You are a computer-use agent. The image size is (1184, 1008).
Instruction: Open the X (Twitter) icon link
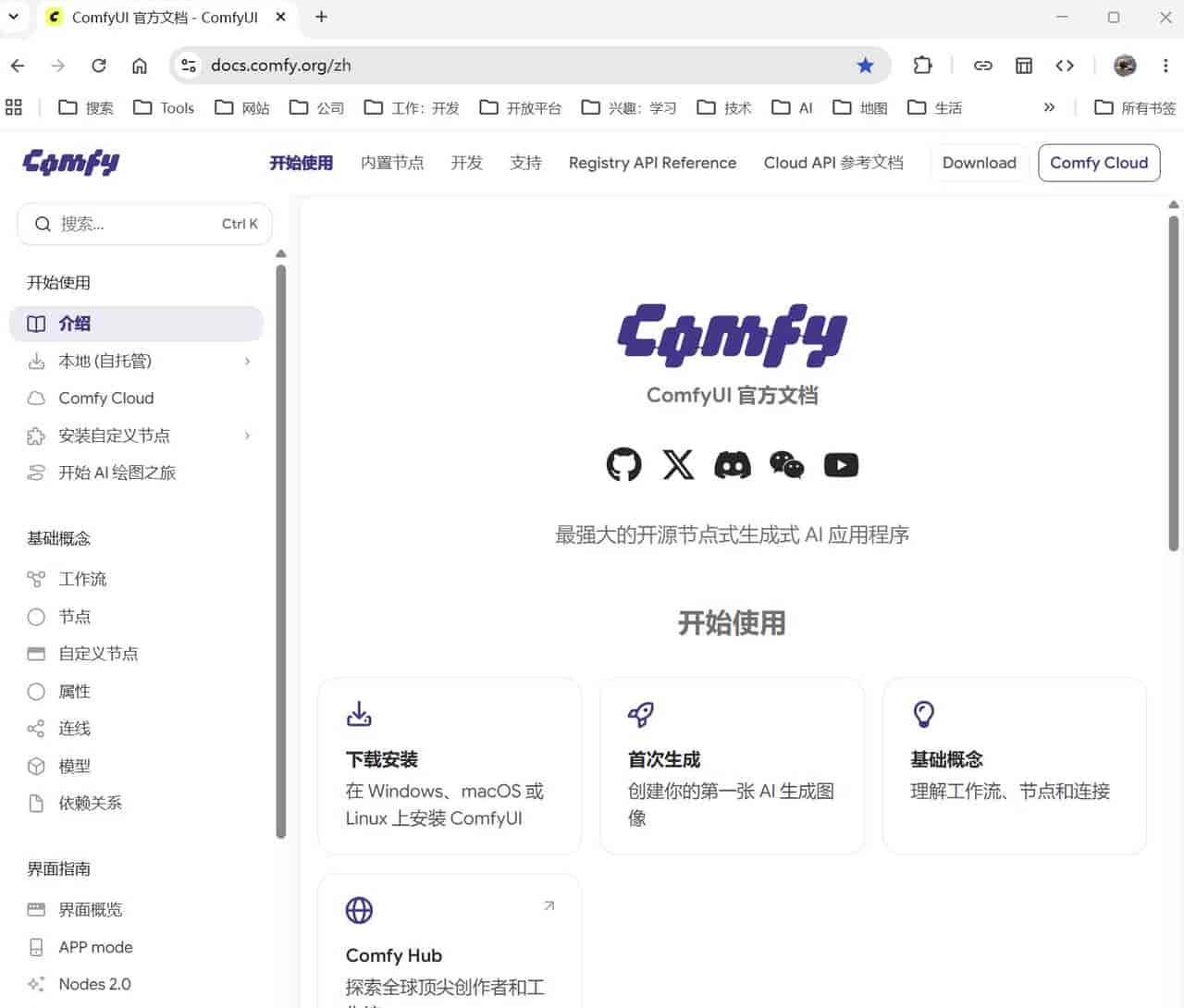678,464
